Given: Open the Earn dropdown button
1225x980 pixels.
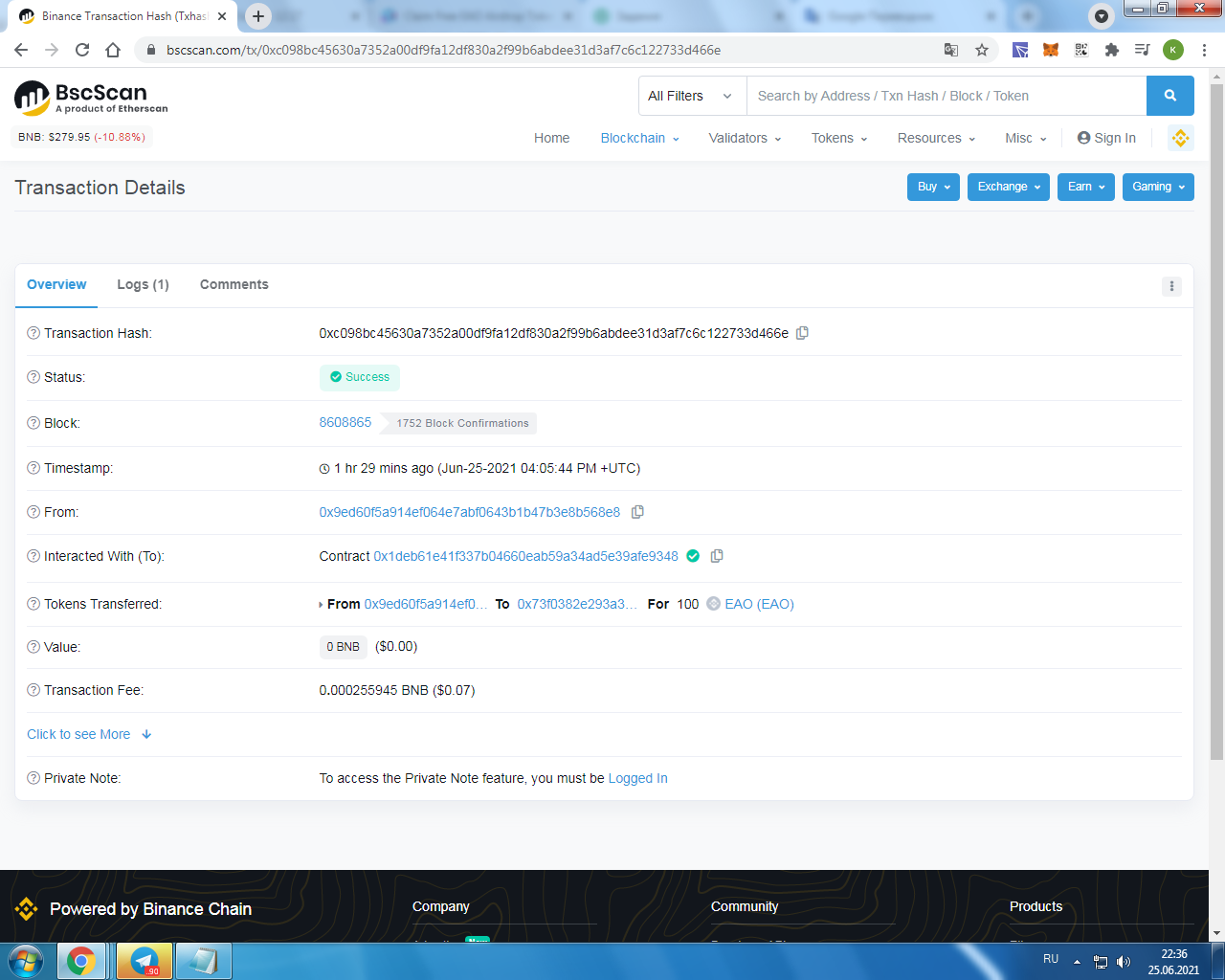Looking at the screenshot, I should 1086,187.
